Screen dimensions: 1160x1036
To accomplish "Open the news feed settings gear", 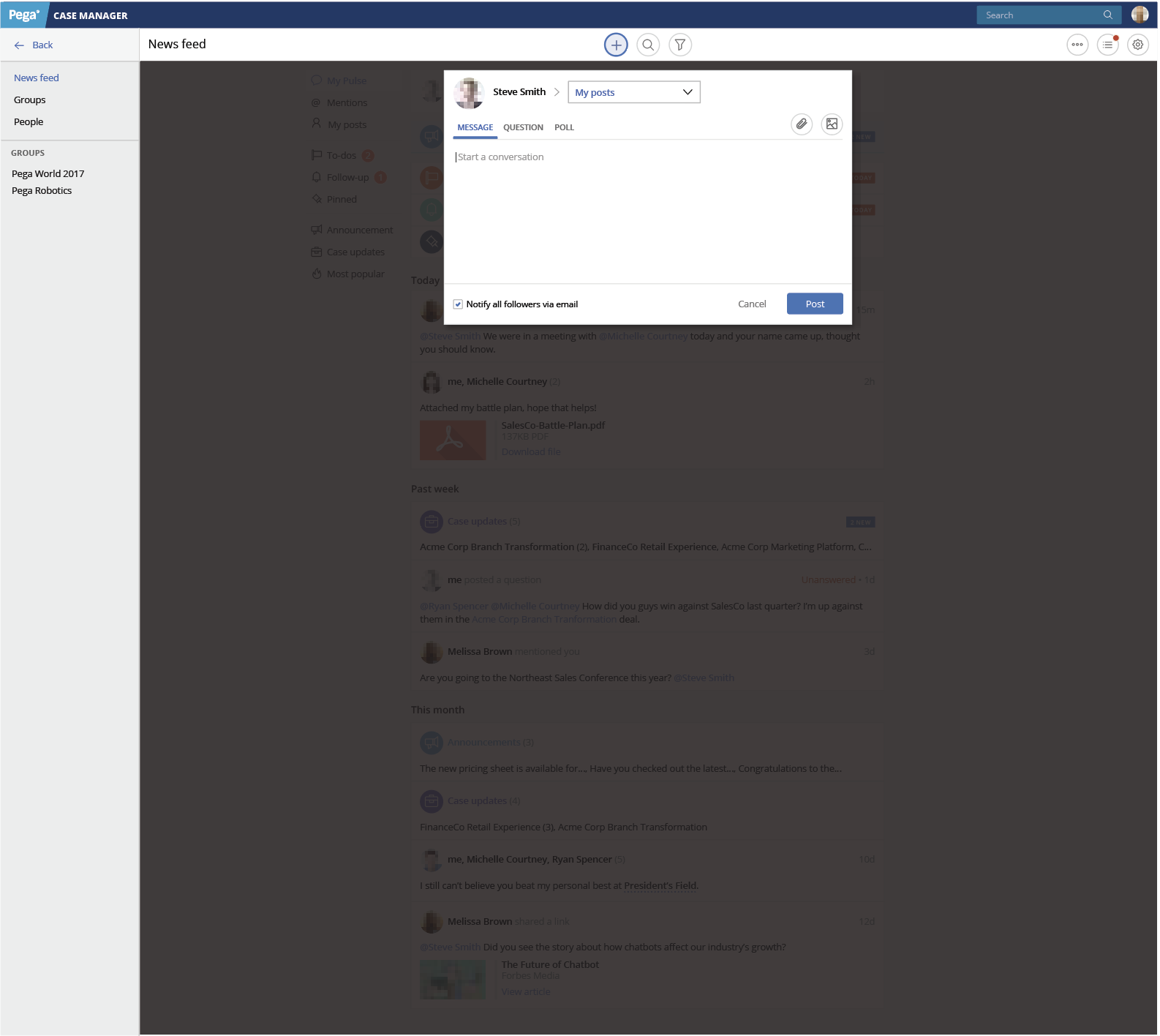I will pyautogui.click(x=1138, y=45).
